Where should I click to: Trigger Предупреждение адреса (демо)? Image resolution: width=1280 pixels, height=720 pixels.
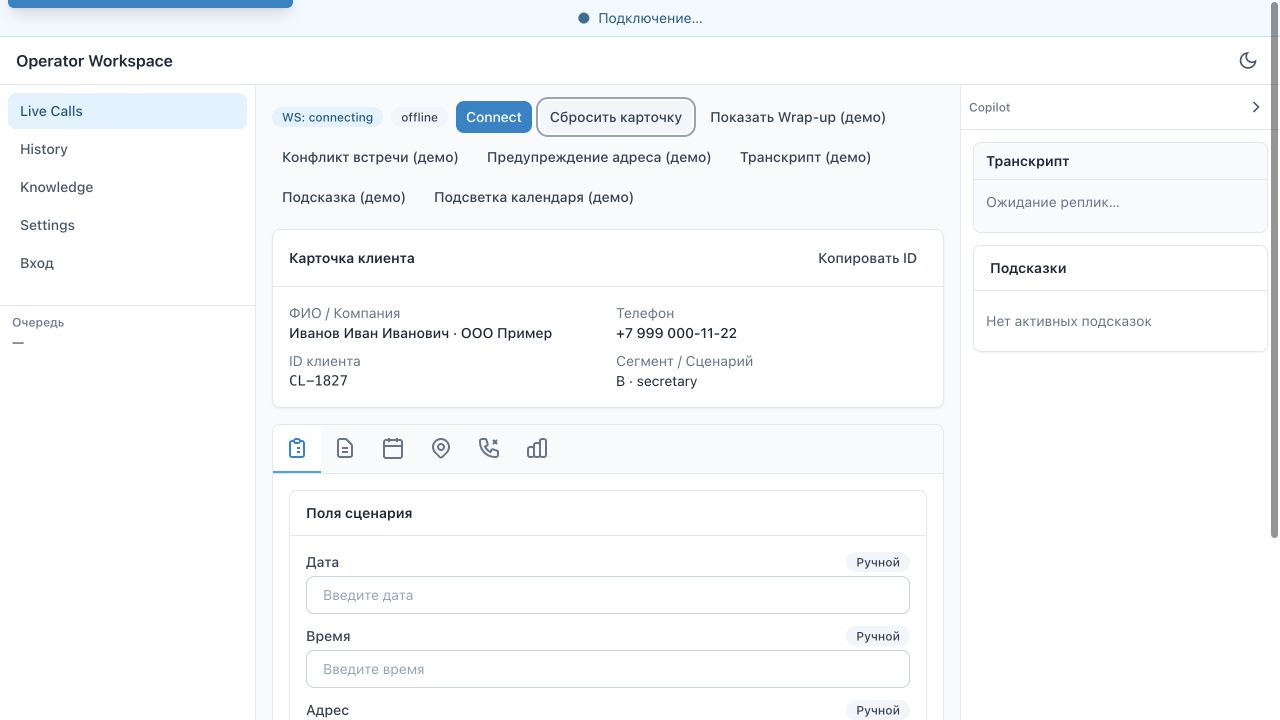599,157
